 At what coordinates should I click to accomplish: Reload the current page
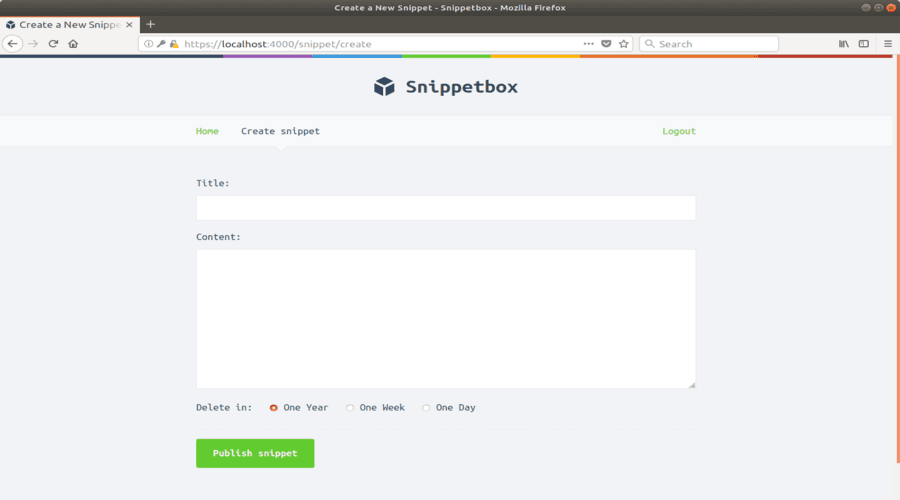click(53, 44)
